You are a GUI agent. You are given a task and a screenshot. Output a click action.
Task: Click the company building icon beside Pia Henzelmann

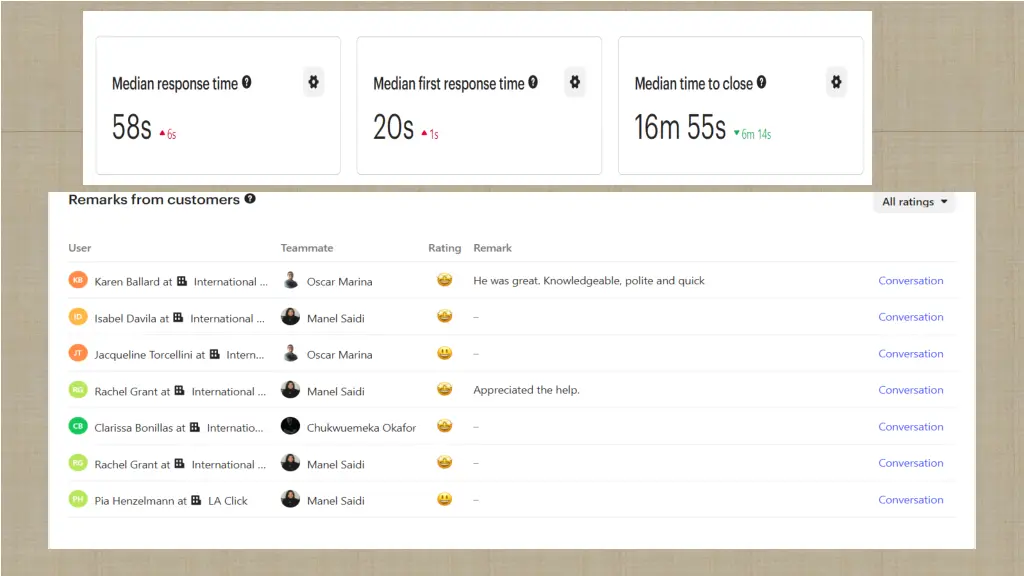tap(197, 500)
